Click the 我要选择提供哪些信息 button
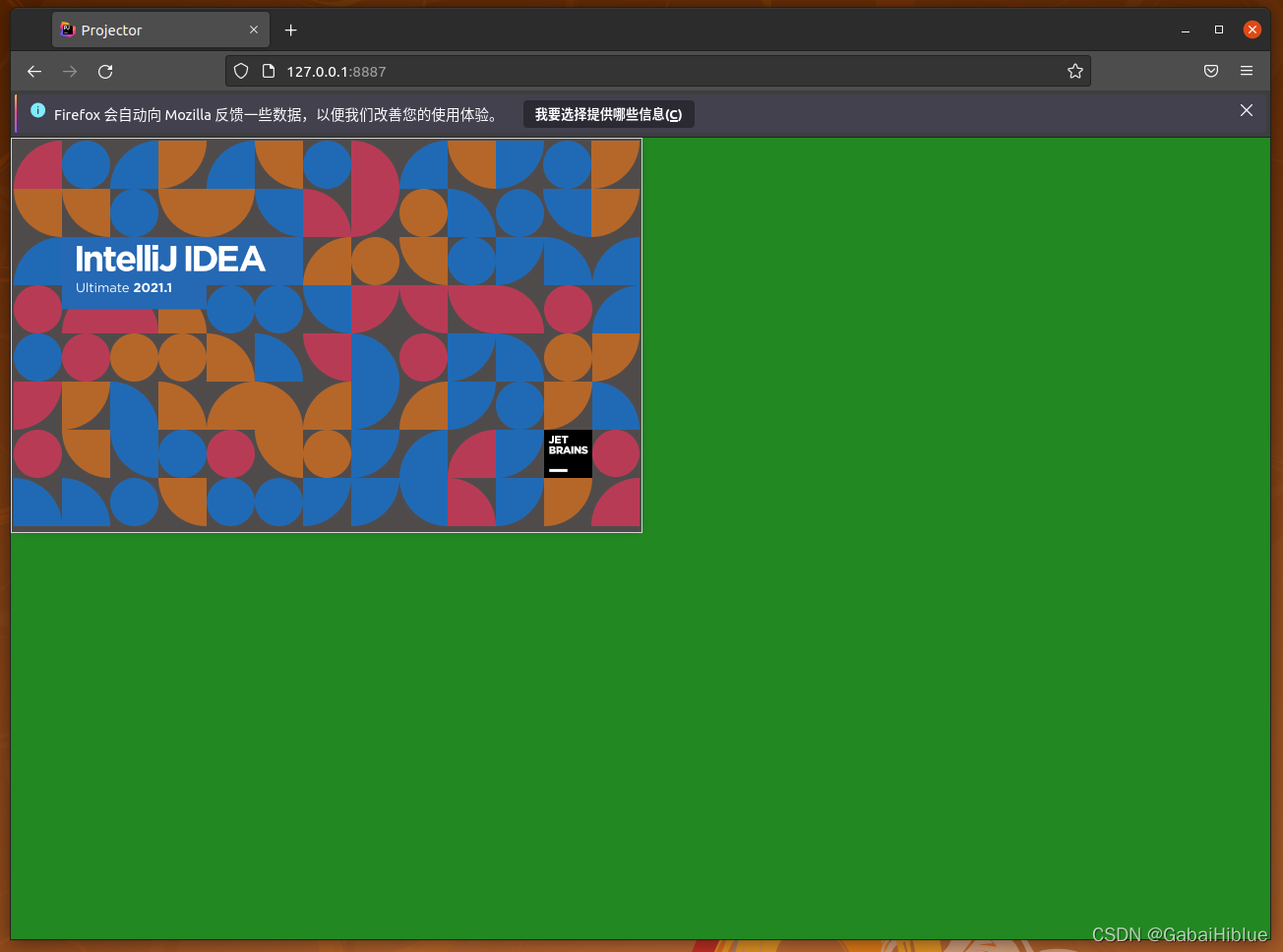 coord(608,114)
